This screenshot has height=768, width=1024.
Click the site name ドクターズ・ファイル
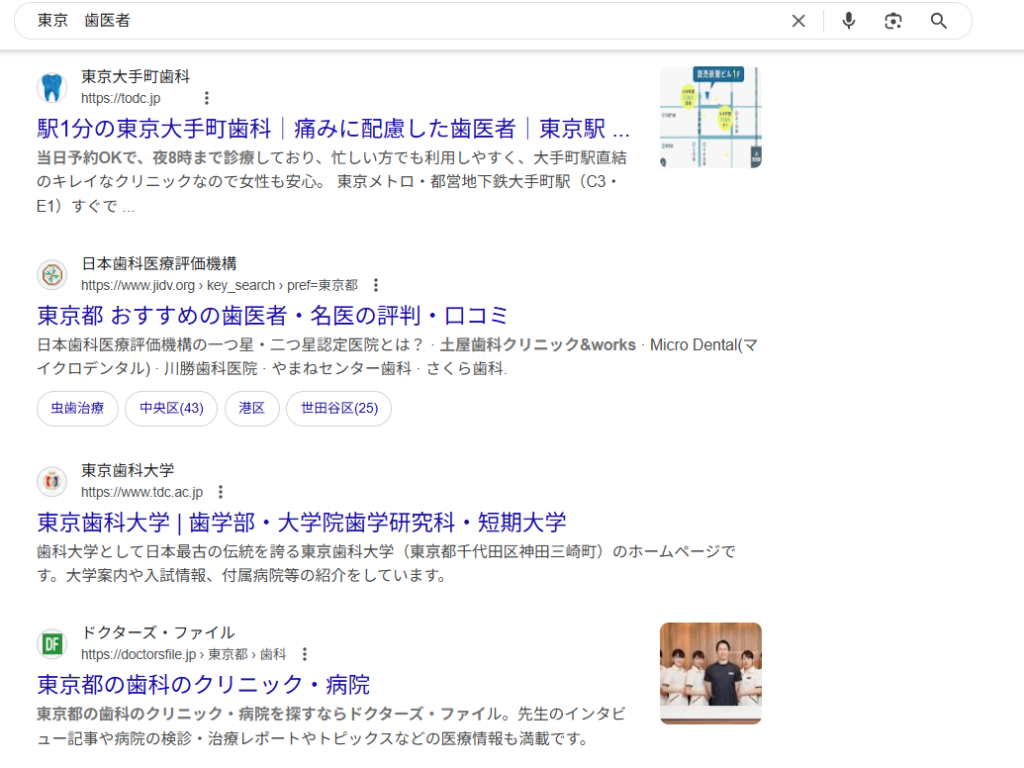click(x=157, y=633)
